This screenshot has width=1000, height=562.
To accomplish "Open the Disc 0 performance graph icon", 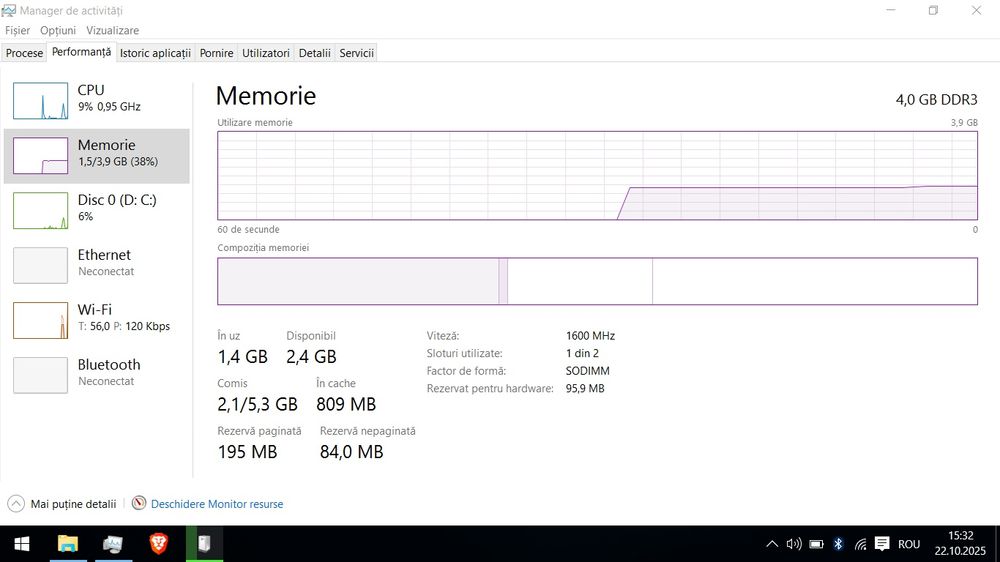I will [40, 211].
